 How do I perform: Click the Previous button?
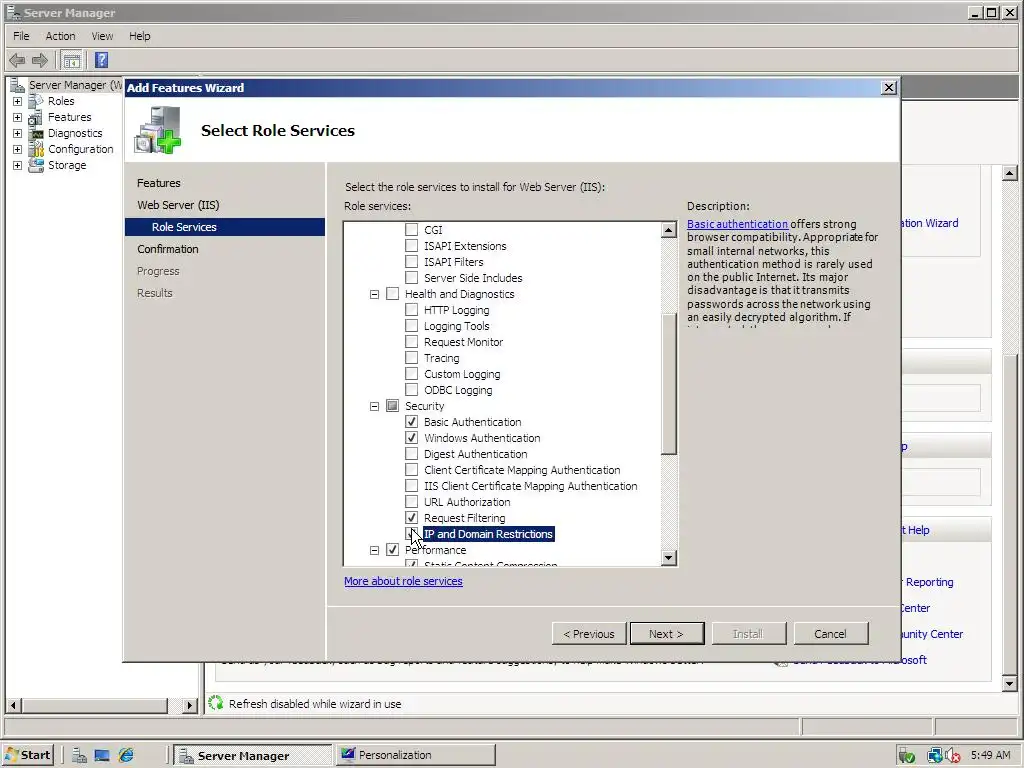point(589,633)
